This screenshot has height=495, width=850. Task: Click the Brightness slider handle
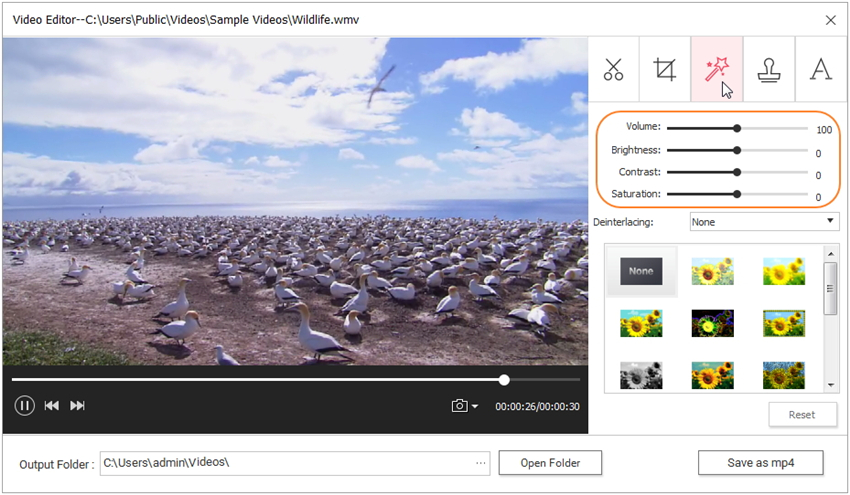coord(737,150)
